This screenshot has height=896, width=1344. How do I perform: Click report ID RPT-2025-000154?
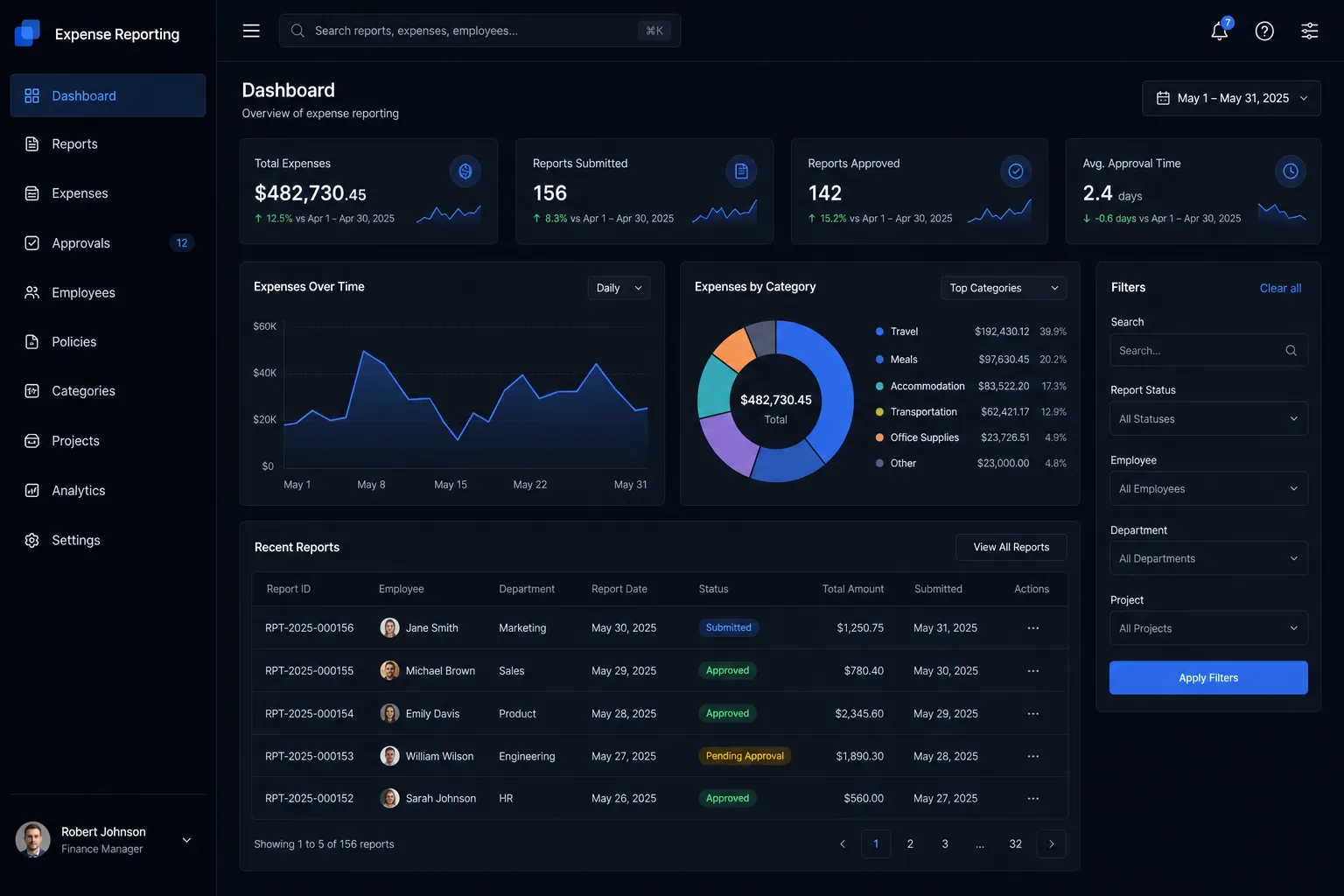tap(309, 714)
